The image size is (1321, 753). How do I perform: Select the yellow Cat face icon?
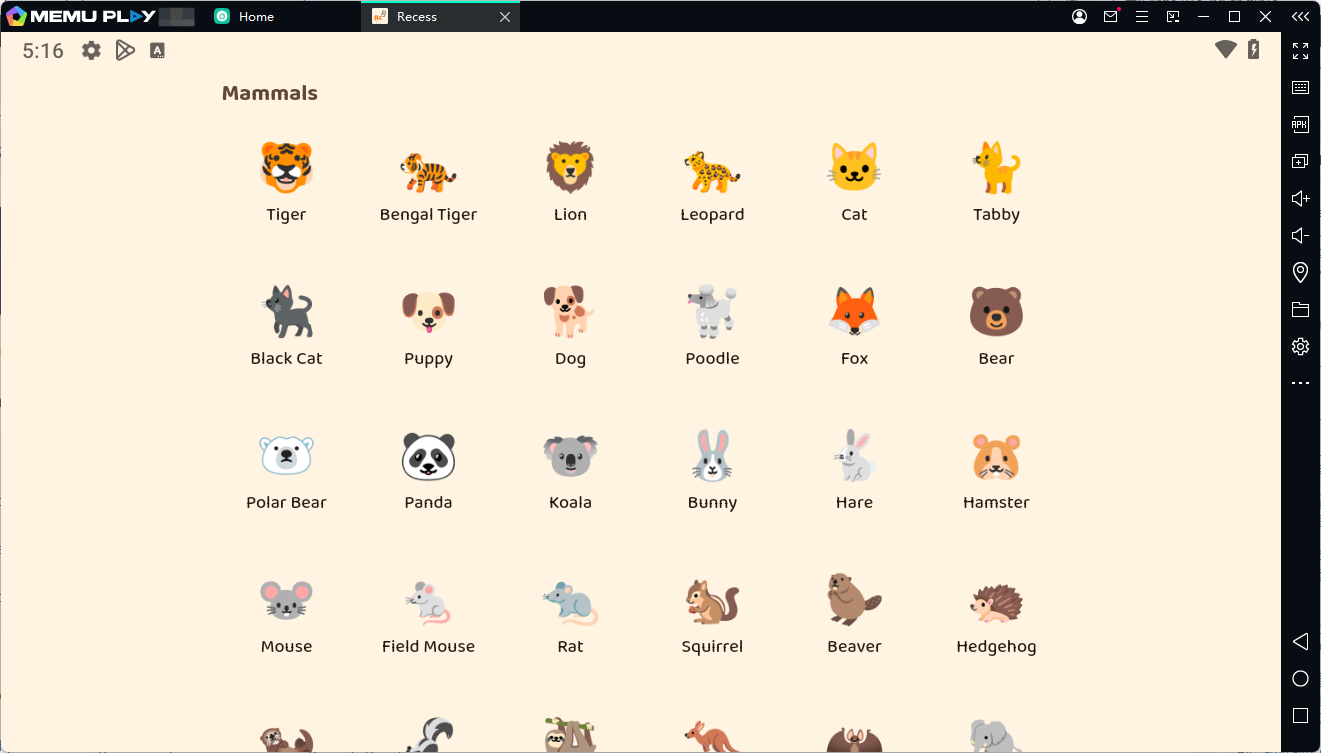pyautogui.click(x=854, y=167)
